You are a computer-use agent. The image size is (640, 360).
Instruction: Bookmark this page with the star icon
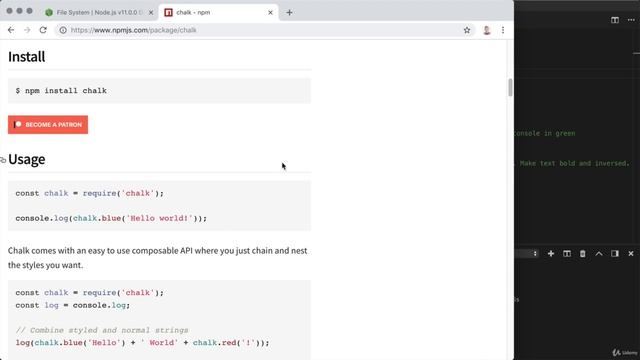point(467,30)
